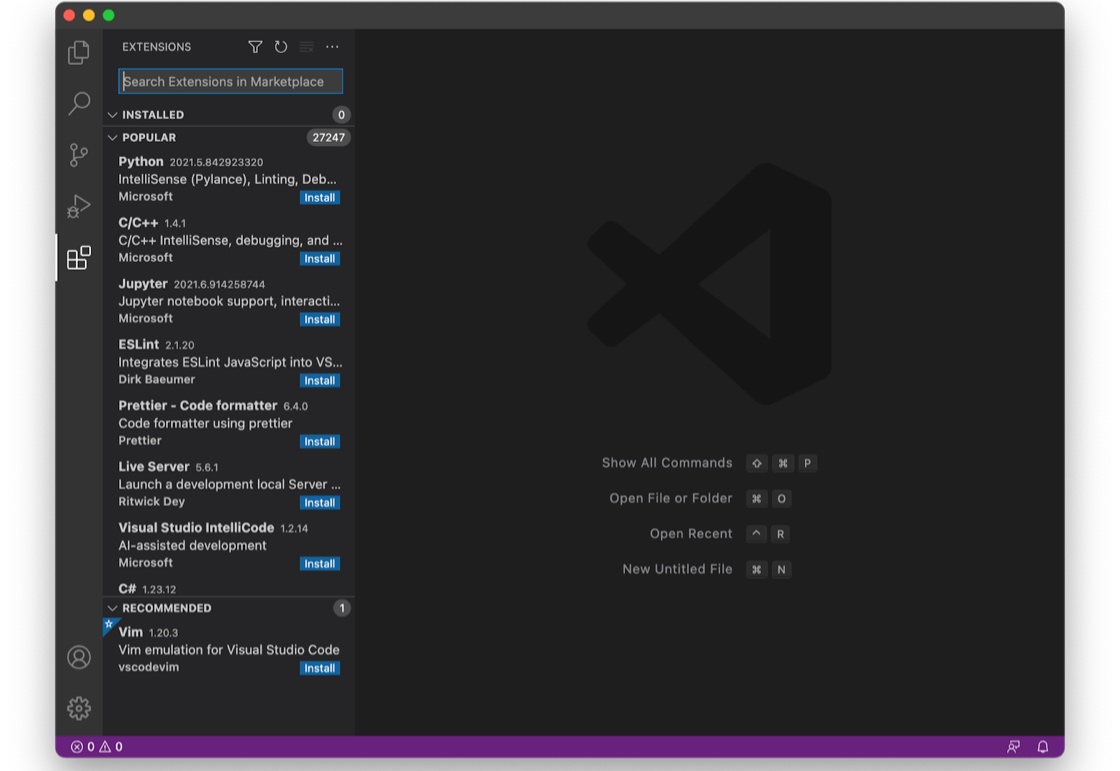Install the Vim extension

click(319, 668)
